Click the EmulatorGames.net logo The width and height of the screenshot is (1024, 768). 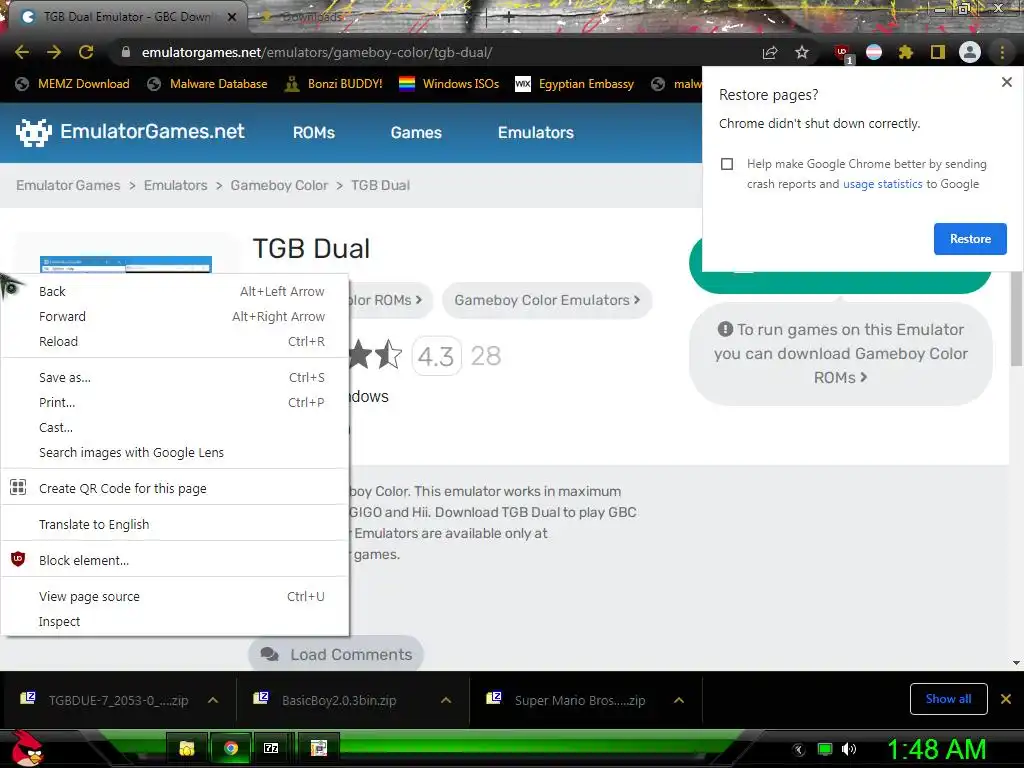[x=130, y=132]
